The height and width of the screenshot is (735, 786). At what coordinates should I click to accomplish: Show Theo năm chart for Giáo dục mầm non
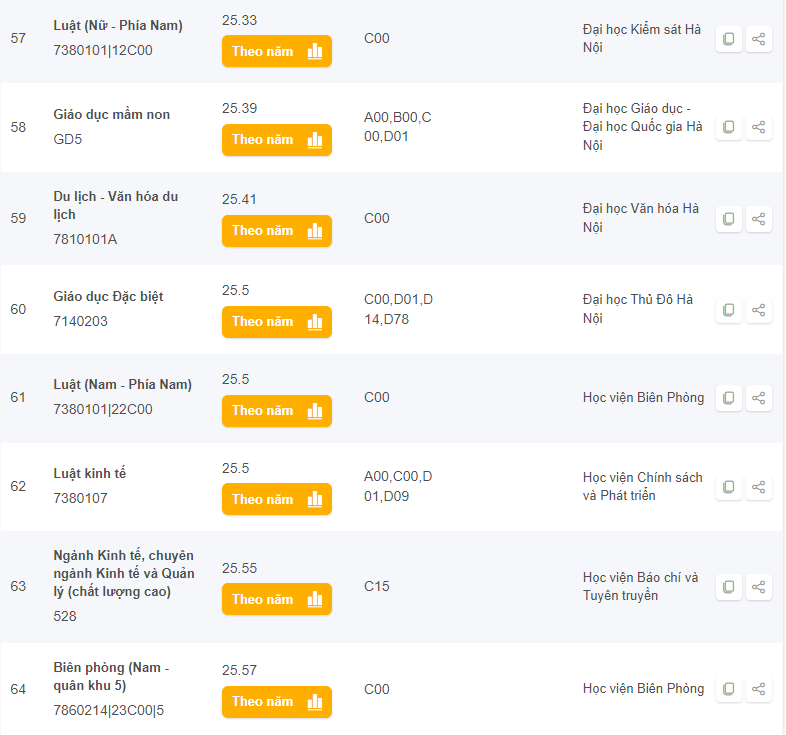[x=276, y=140]
